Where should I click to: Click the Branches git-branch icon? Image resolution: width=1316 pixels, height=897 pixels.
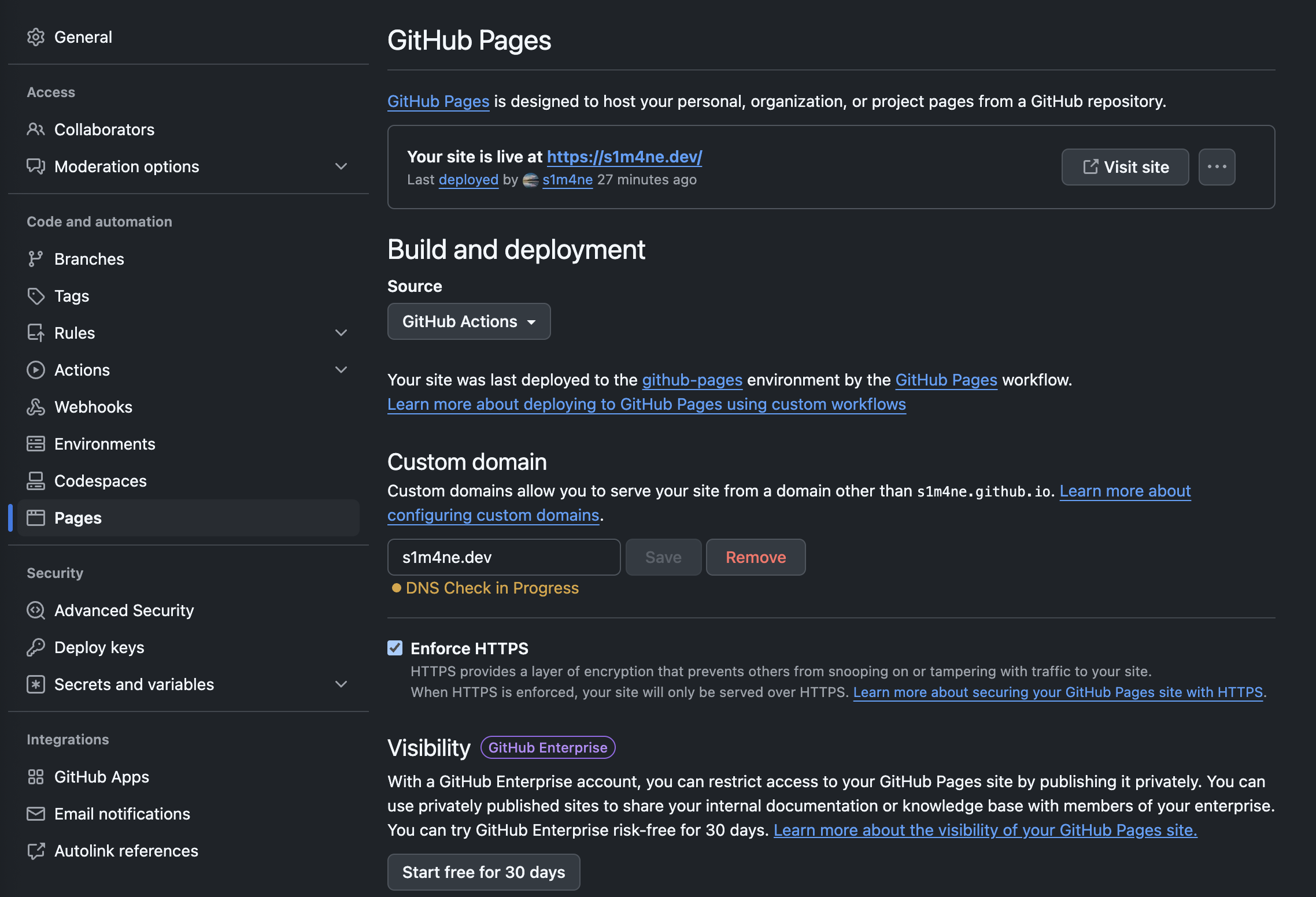coord(36,259)
